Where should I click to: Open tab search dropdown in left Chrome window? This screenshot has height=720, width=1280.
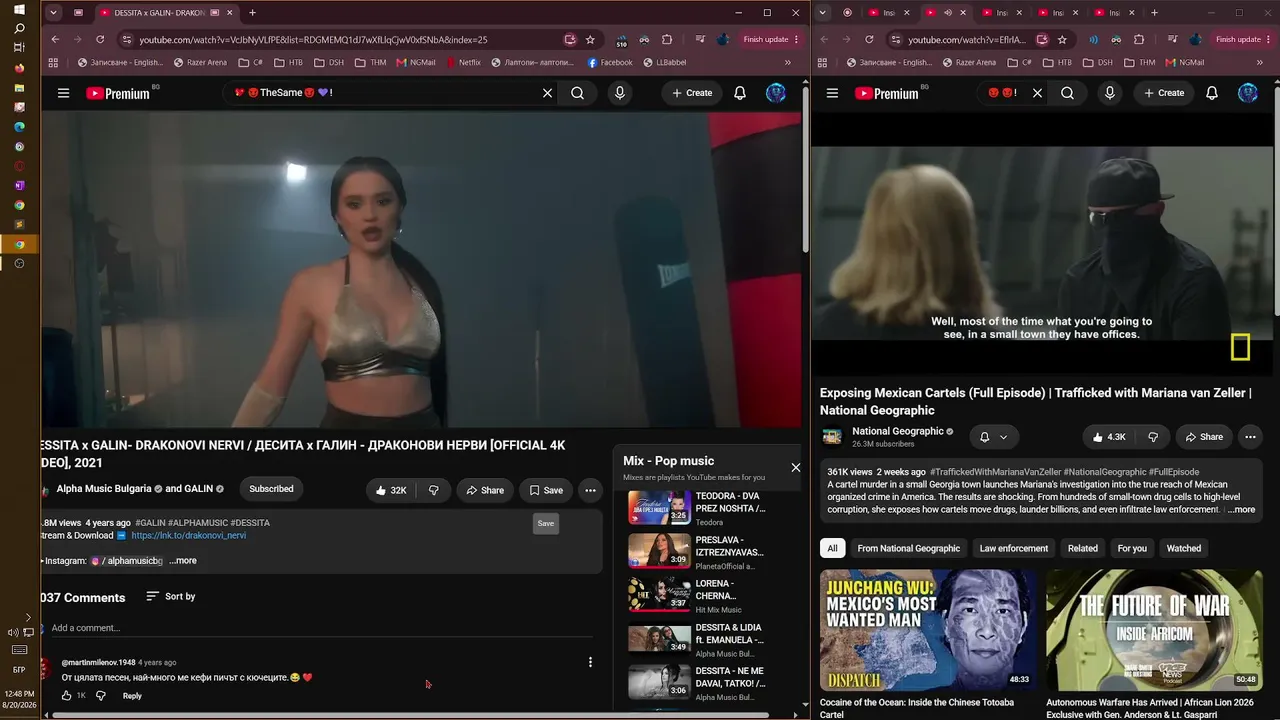coord(53,13)
